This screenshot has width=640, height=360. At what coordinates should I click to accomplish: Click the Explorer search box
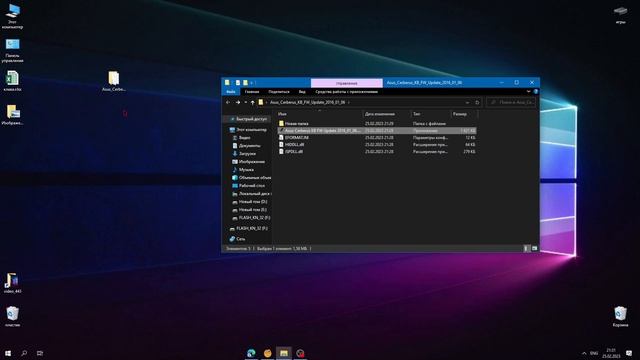(x=511, y=102)
